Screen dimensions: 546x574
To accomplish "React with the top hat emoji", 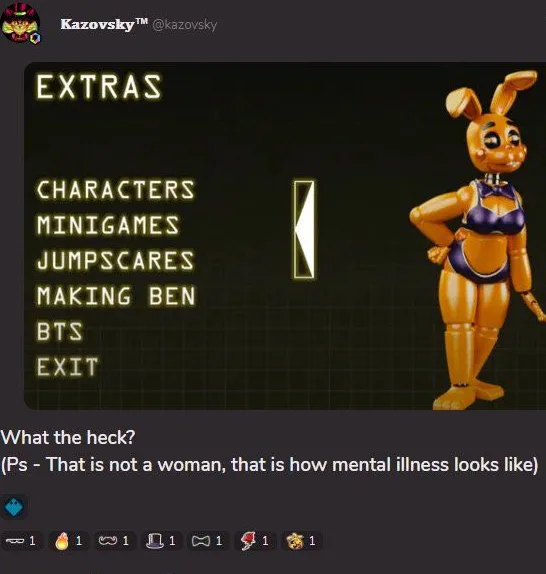I will click(161, 541).
